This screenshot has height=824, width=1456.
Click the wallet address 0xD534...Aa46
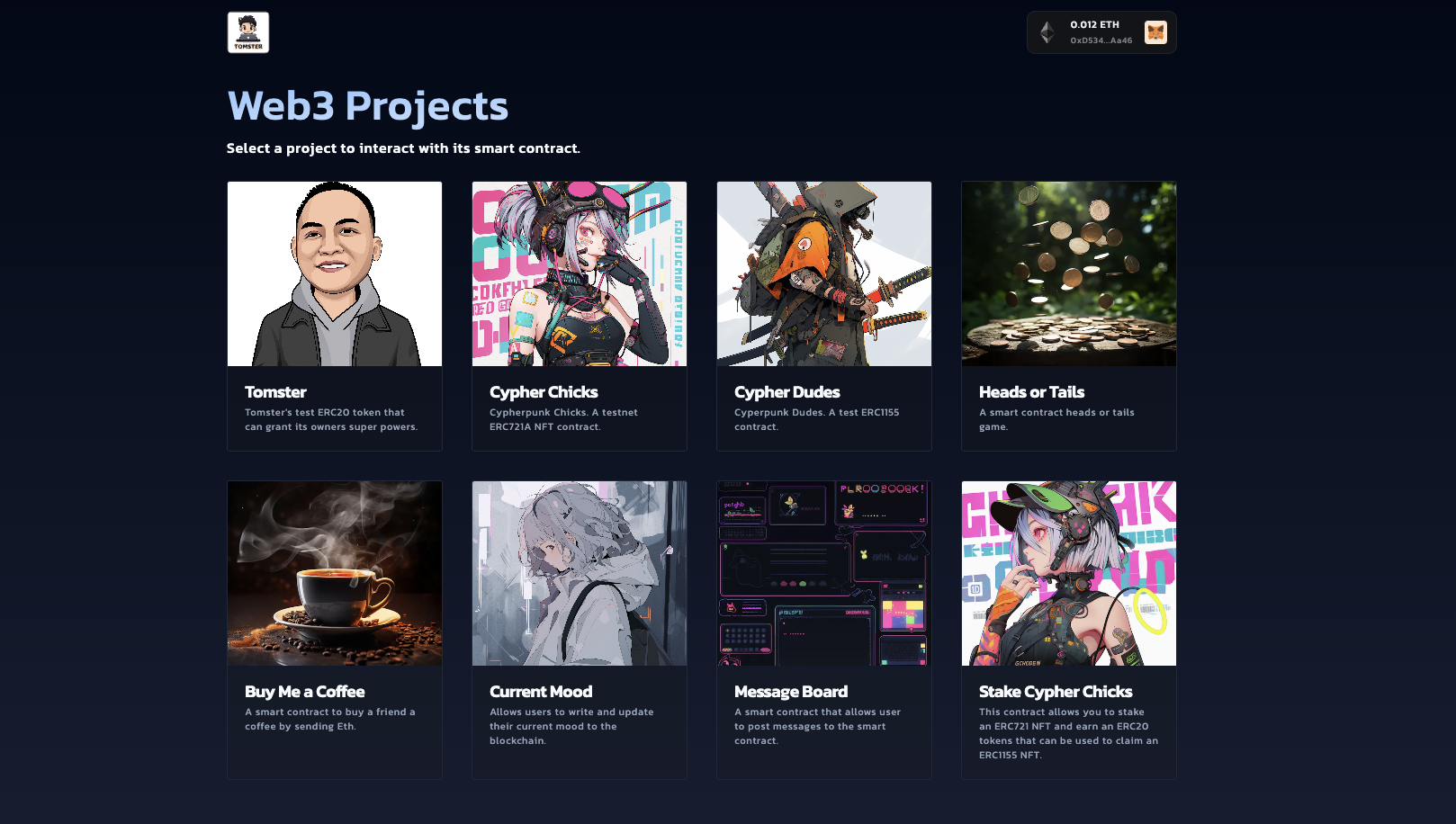click(x=1097, y=40)
